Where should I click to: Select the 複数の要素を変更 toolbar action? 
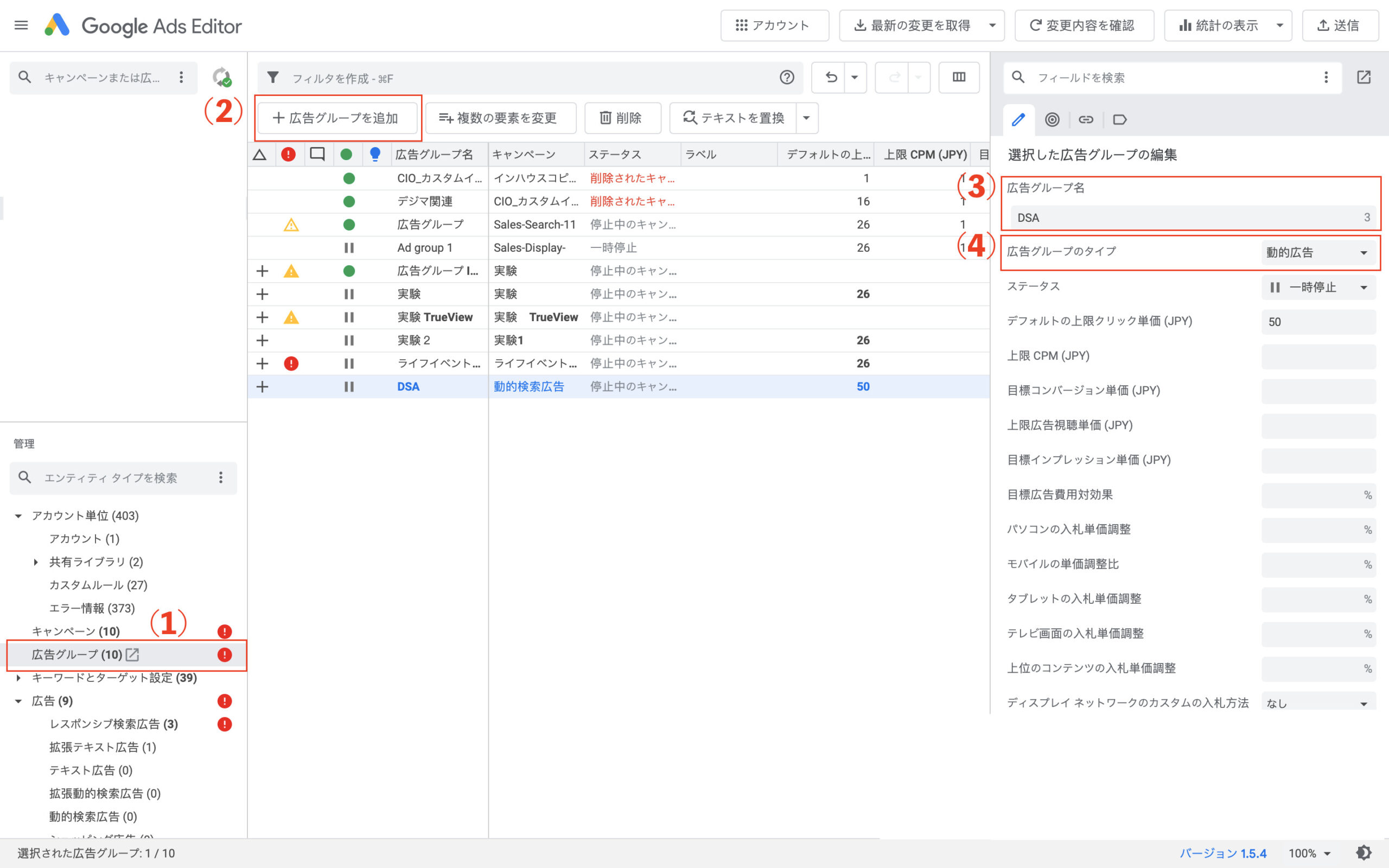pyautogui.click(x=500, y=118)
